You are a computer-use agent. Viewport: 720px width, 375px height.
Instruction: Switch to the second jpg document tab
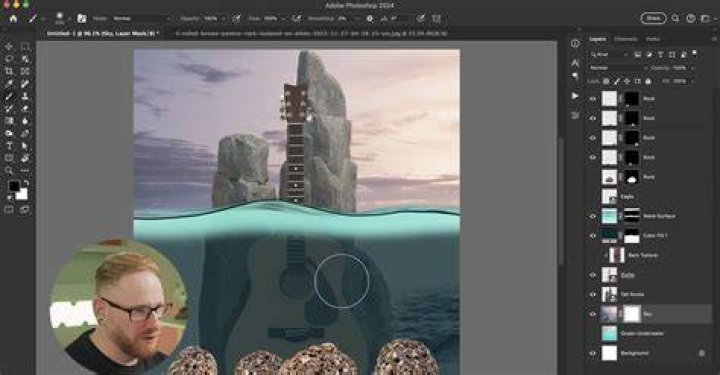[311, 34]
